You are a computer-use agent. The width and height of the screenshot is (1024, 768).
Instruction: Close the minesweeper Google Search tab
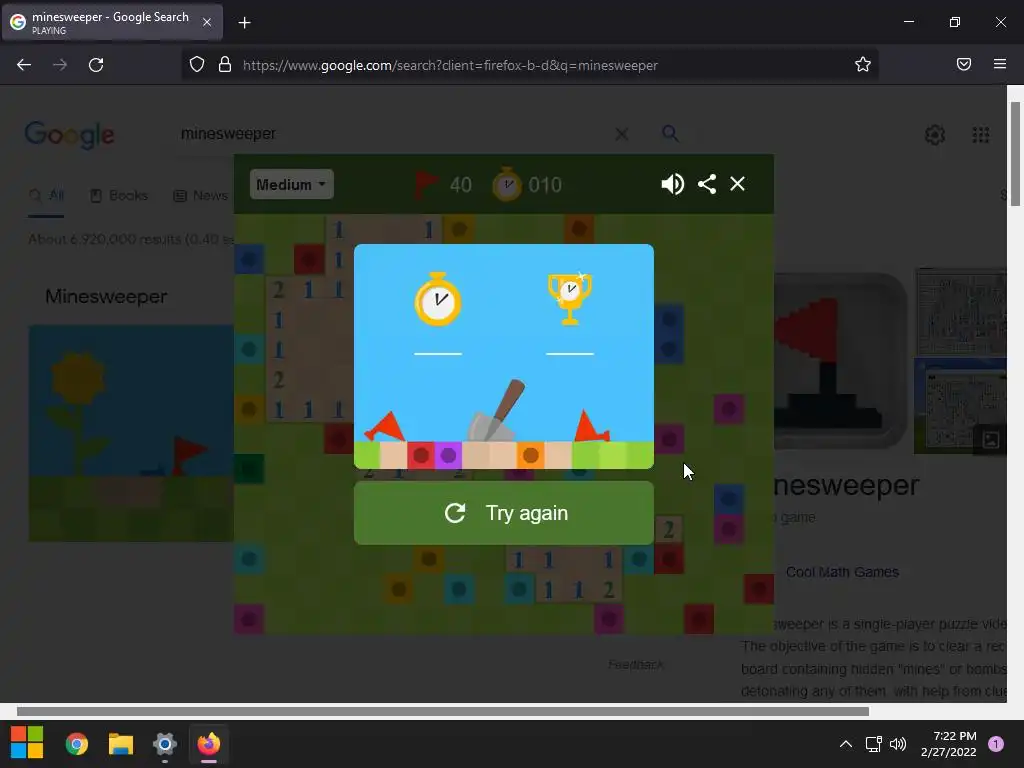[x=206, y=22]
